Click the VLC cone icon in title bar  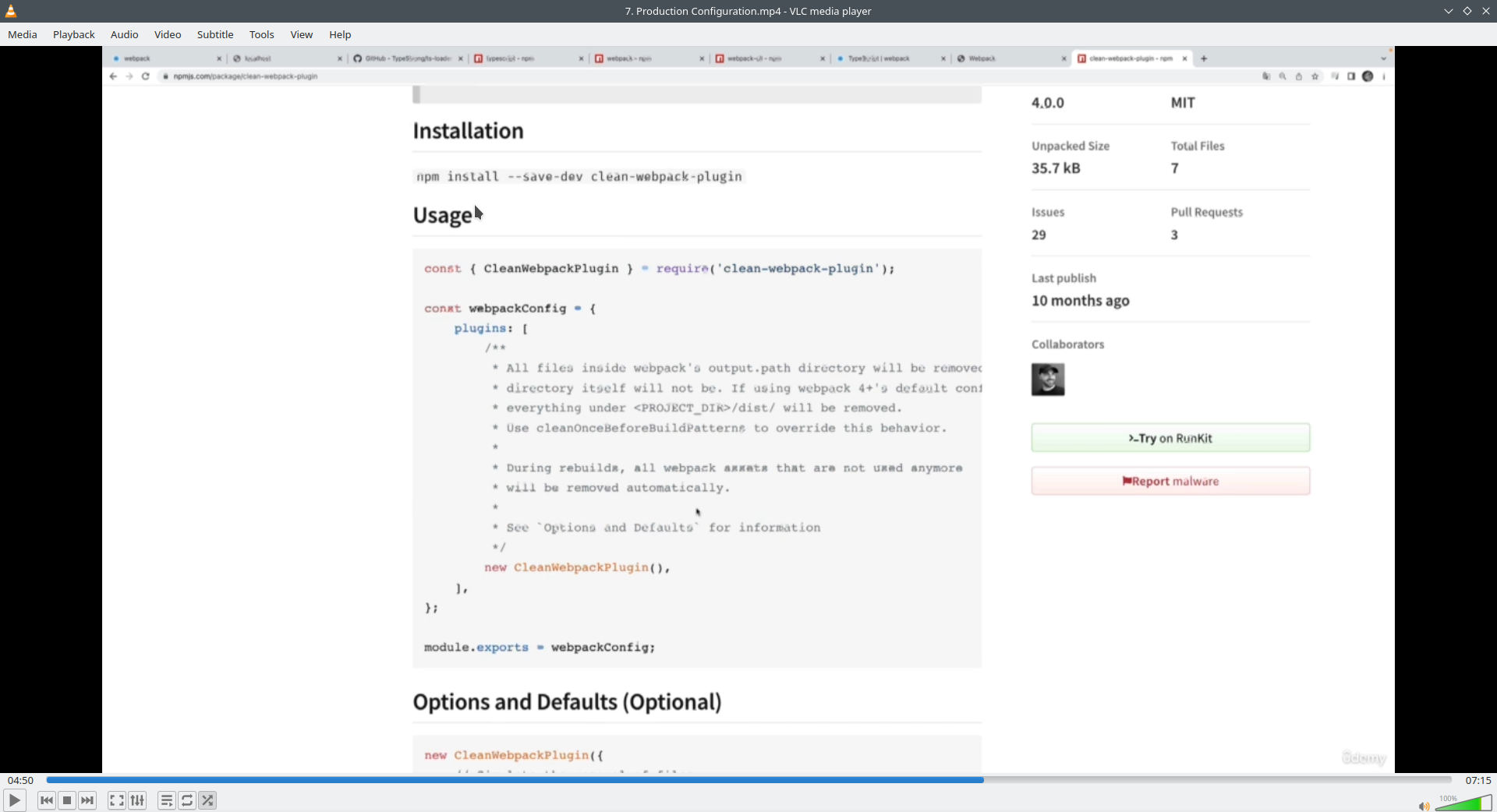click(11, 11)
